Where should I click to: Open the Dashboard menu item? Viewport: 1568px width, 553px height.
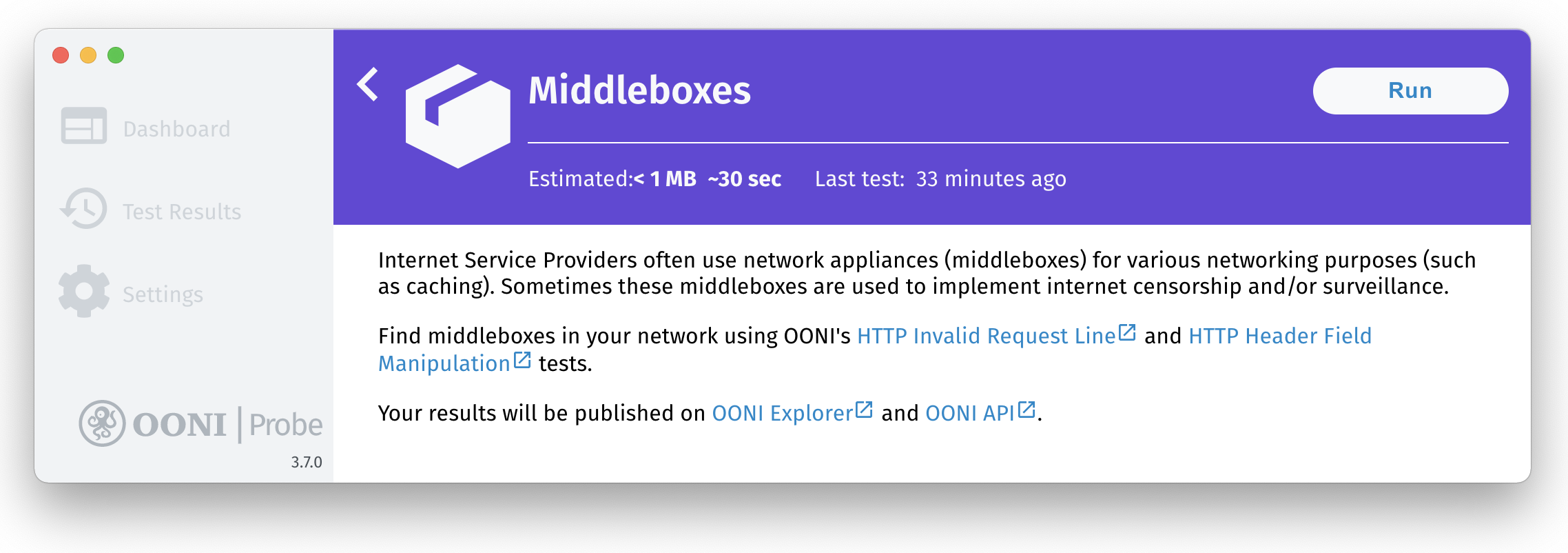(176, 129)
